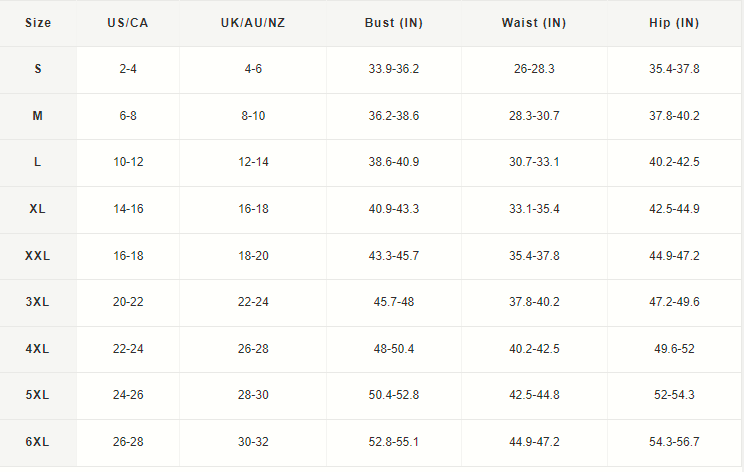Select the Bust (IN) header cell
This screenshot has width=744, height=472.
tap(393, 23)
